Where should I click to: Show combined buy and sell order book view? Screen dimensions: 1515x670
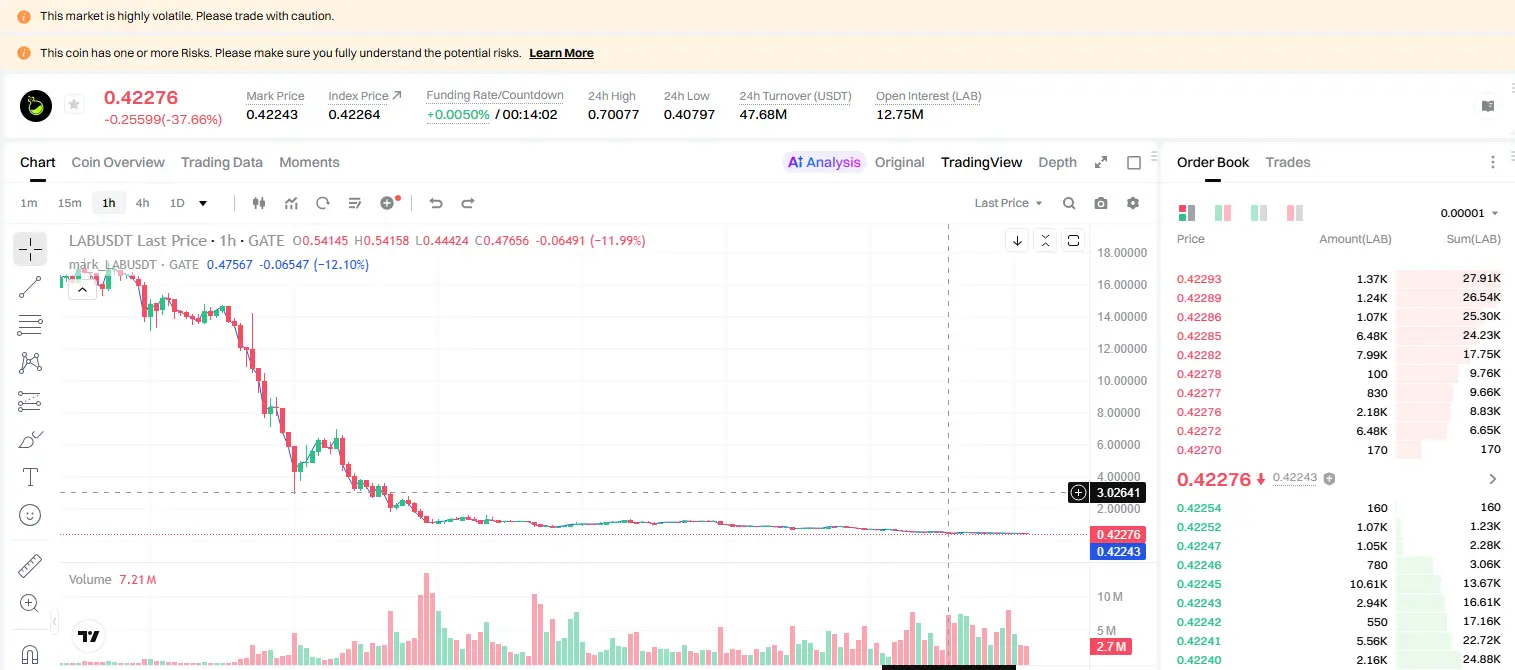[x=1186, y=213]
